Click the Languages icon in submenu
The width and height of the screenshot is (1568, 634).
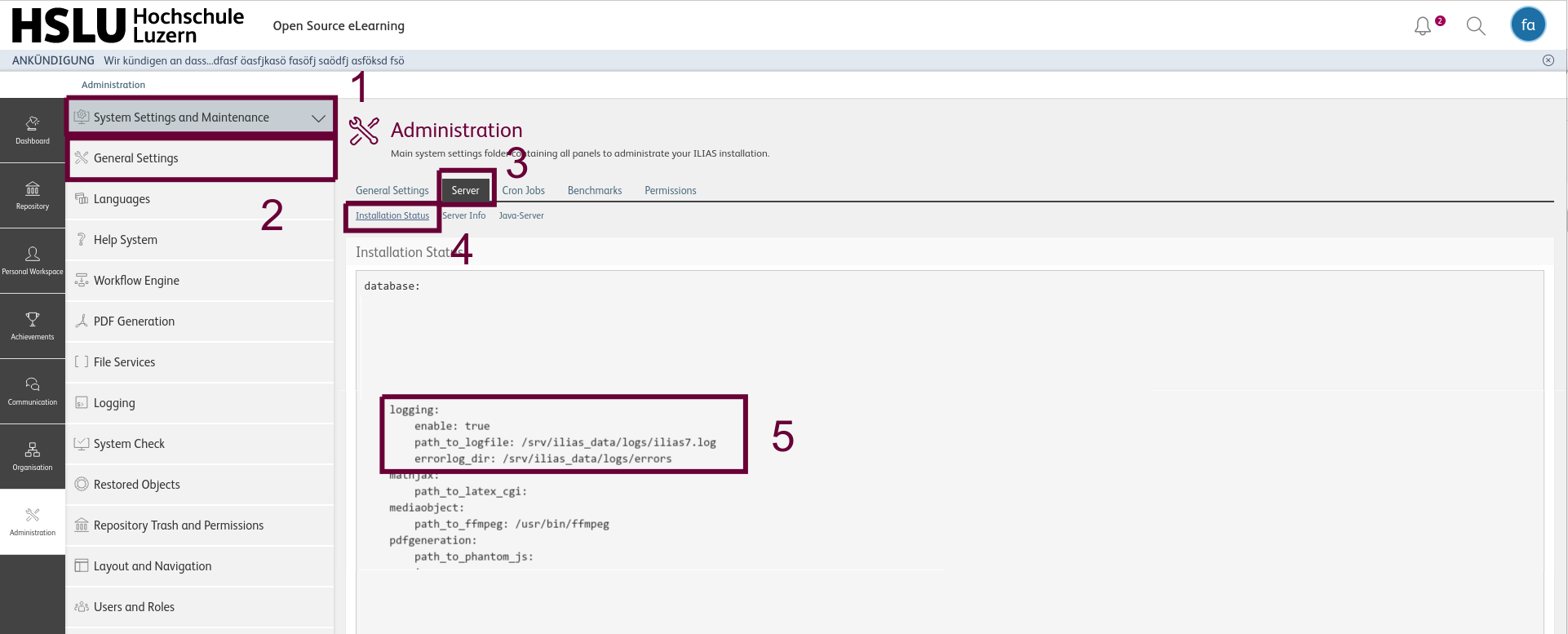pyautogui.click(x=82, y=198)
